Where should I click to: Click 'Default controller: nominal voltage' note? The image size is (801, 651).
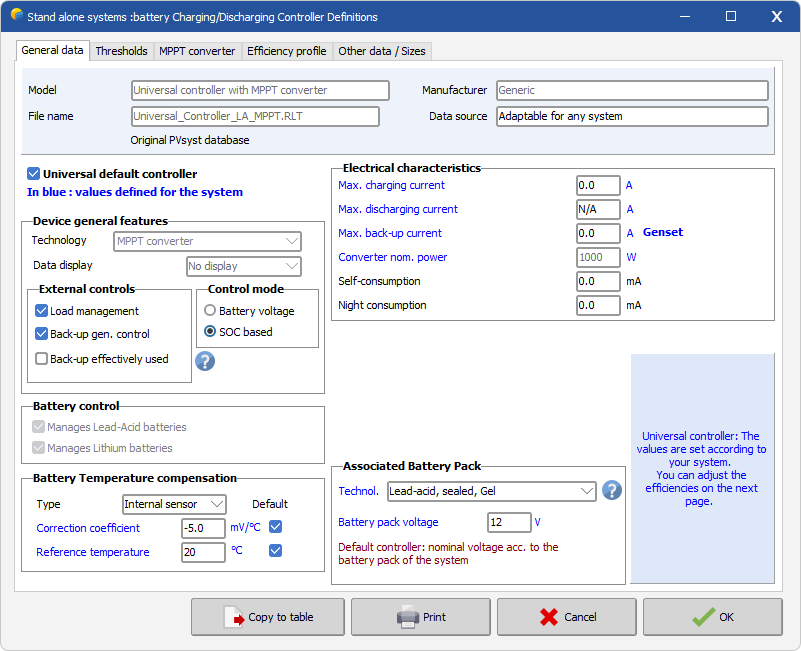pos(448,553)
